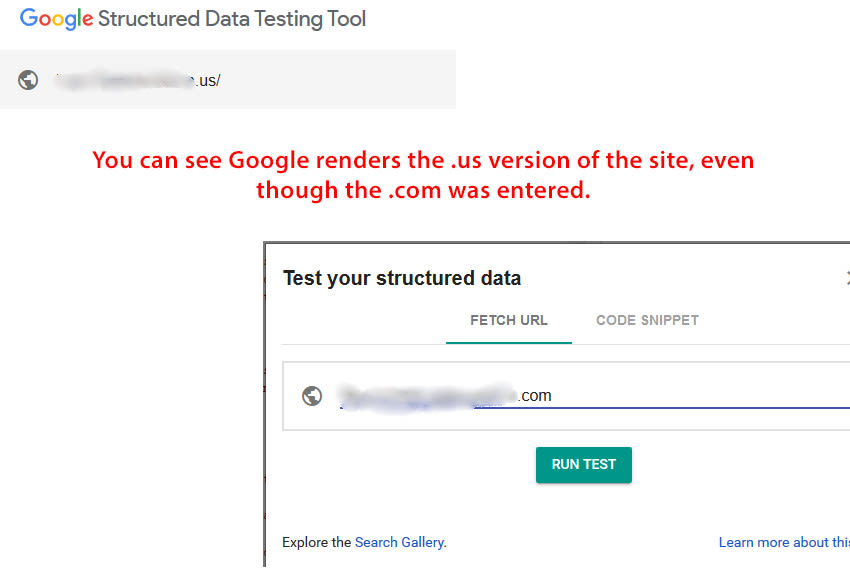Select the Structured Data Testing Tool title
Viewport: 850px width, 576px height.
pyautogui.click(x=232, y=19)
